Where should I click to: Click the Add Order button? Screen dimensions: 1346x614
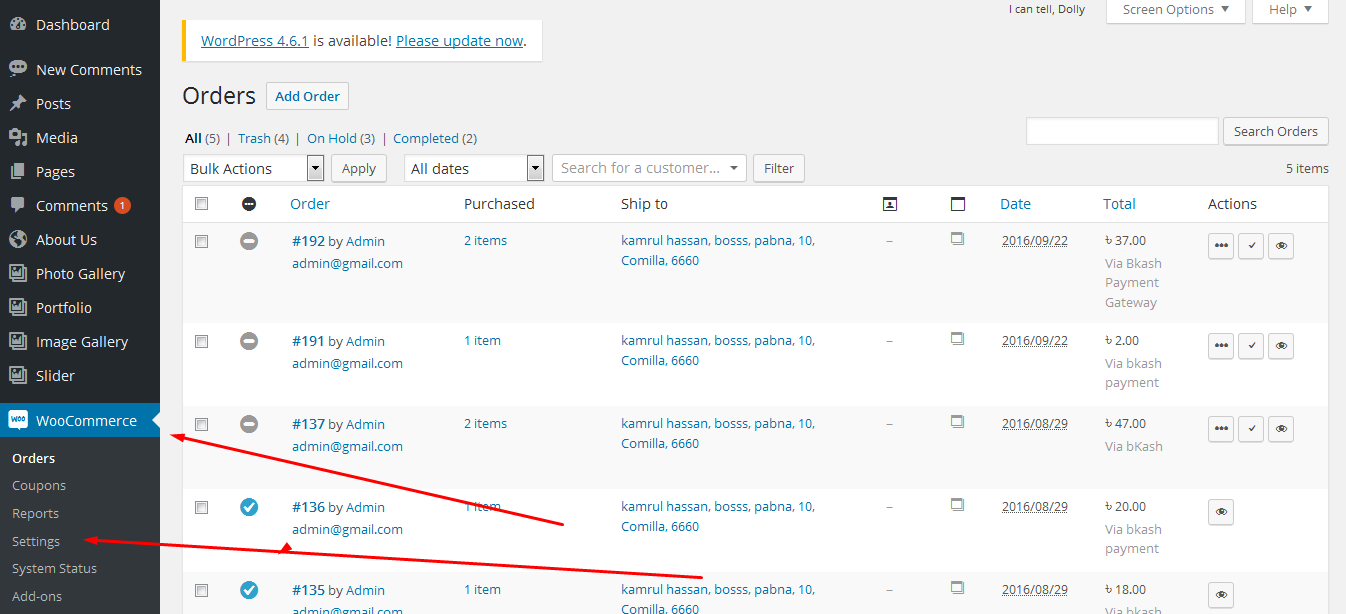coord(307,96)
